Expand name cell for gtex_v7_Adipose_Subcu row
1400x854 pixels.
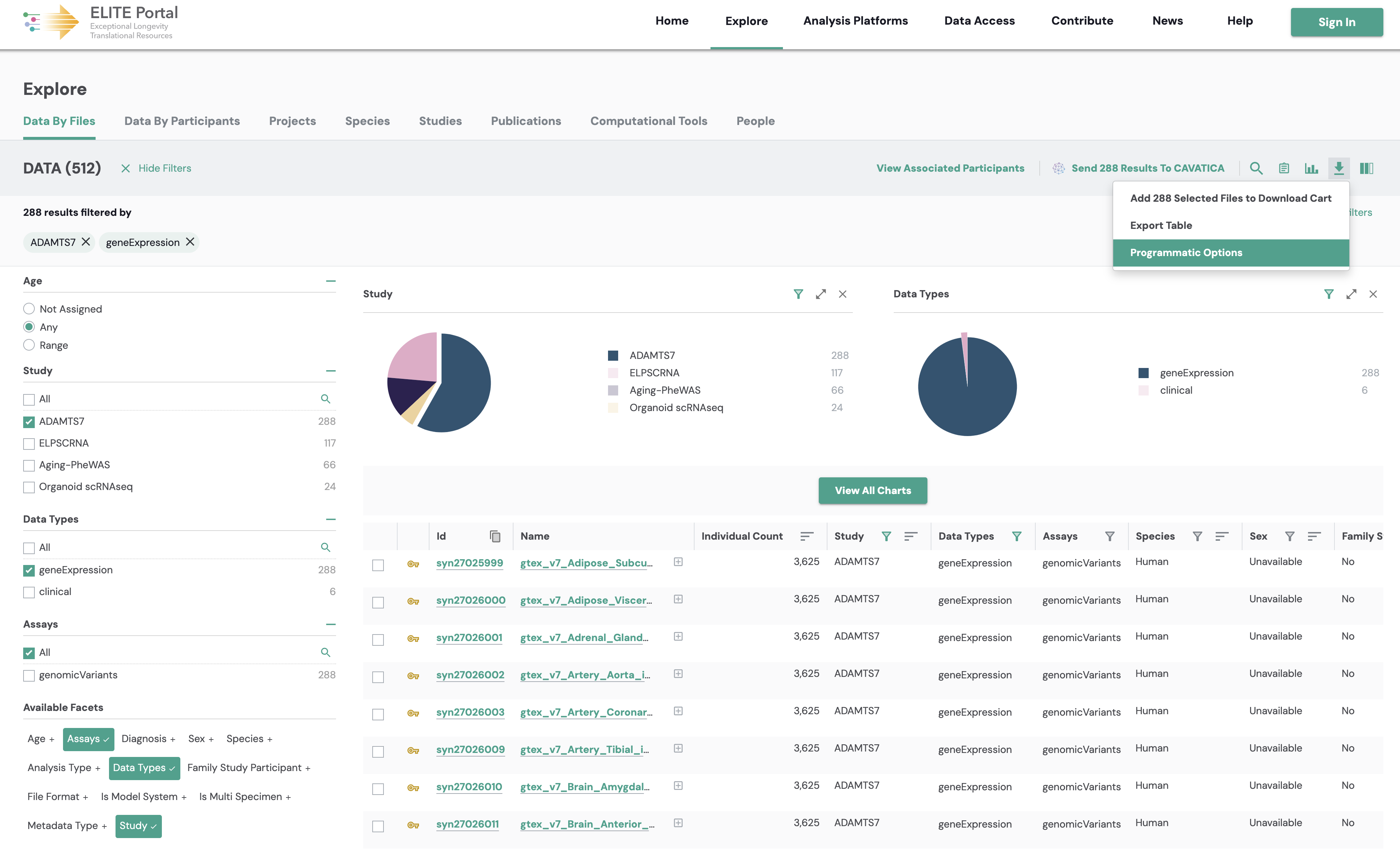pos(678,561)
